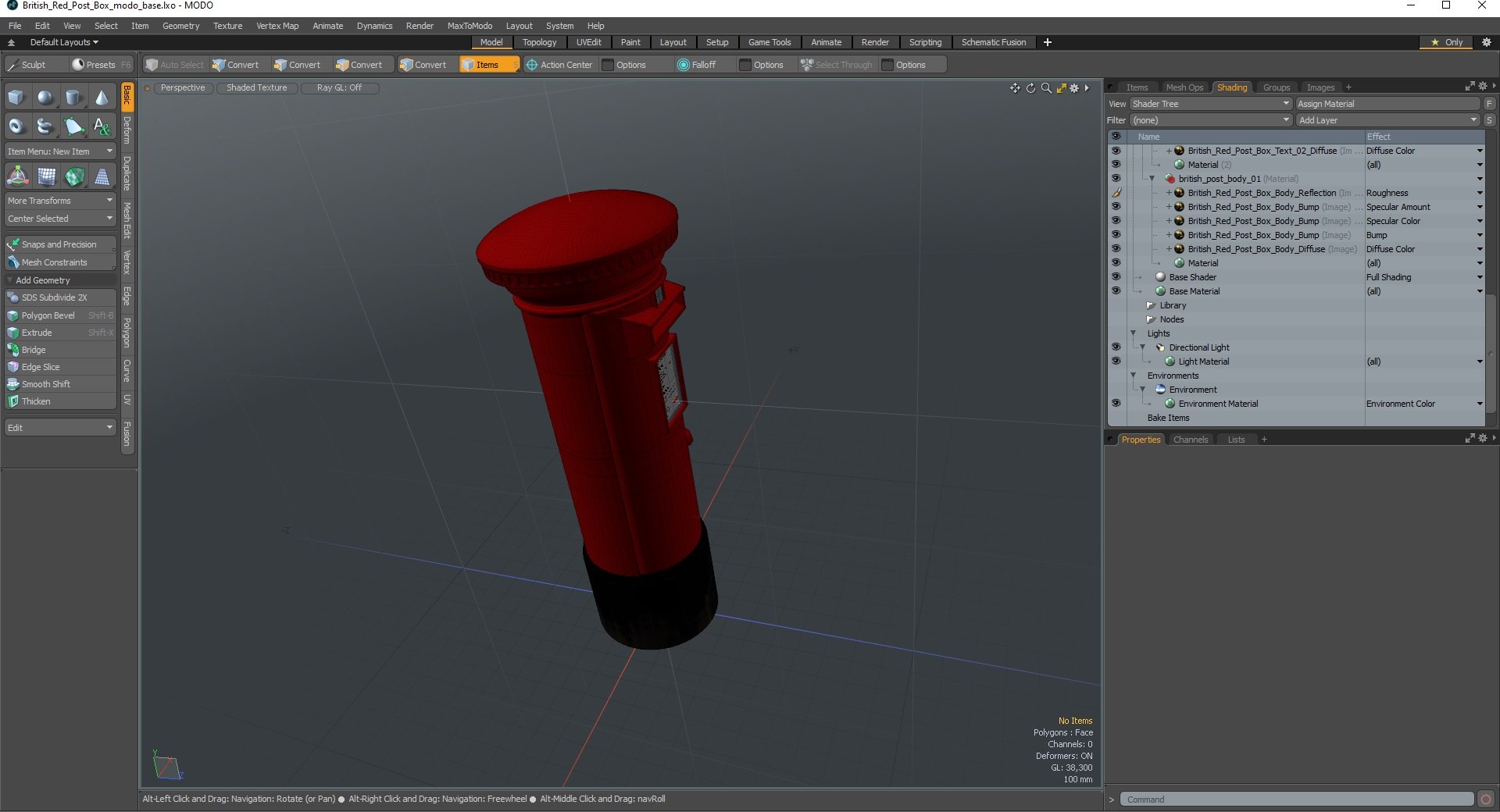Open the Filter (none) dropdown

point(1210,120)
